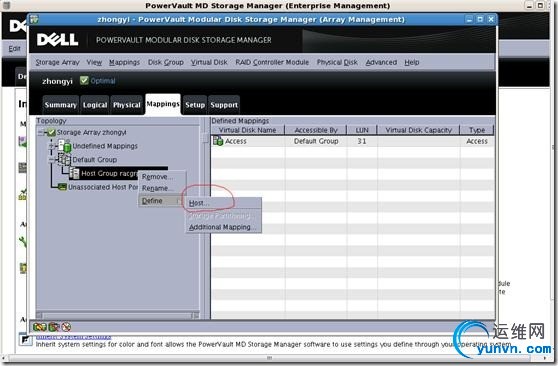Sort by Type column header
This screenshot has height=366, width=558.
477,130
